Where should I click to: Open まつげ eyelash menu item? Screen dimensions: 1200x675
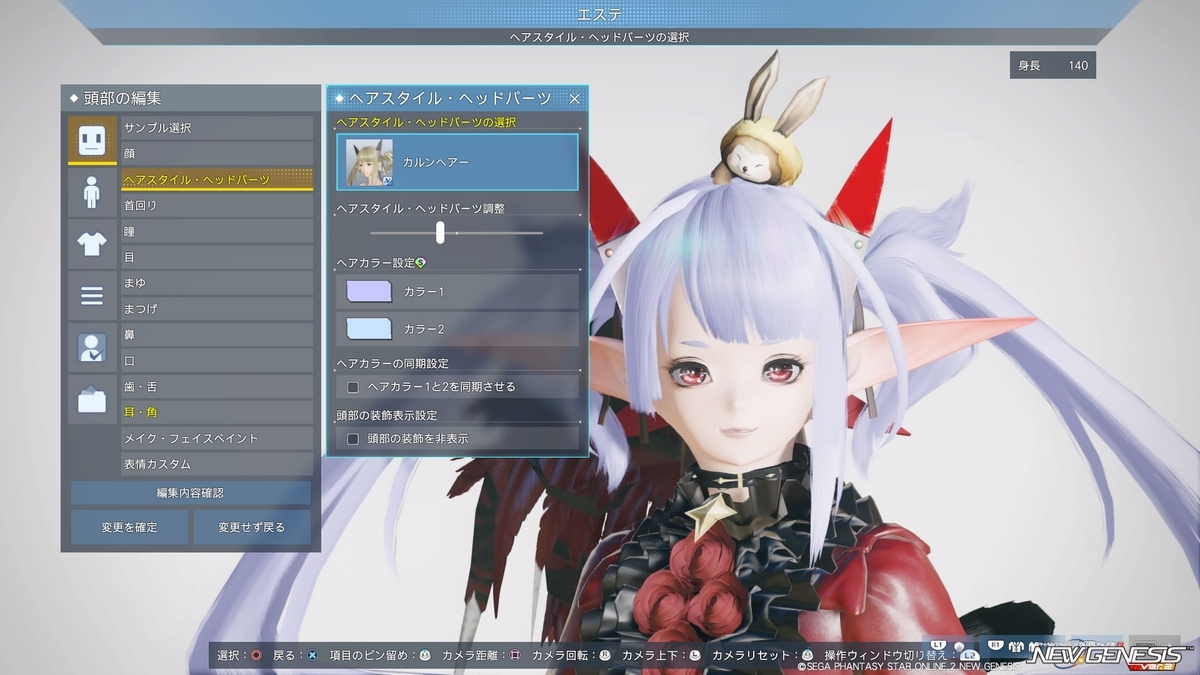pyautogui.click(x=217, y=310)
